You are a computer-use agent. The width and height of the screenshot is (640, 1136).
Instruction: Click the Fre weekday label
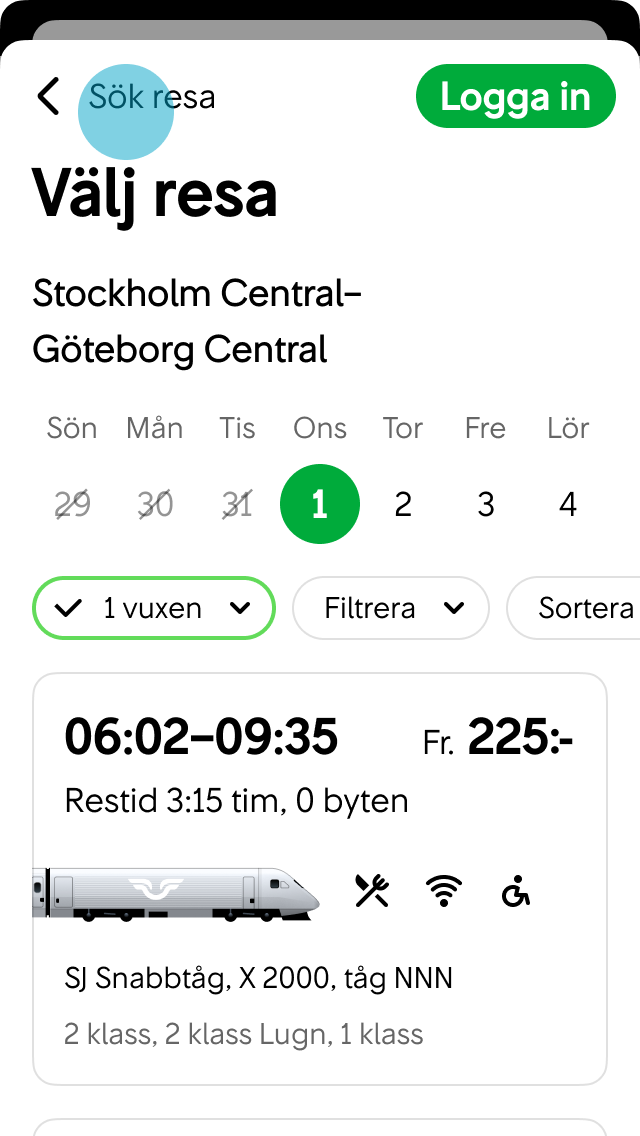(484, 428)
